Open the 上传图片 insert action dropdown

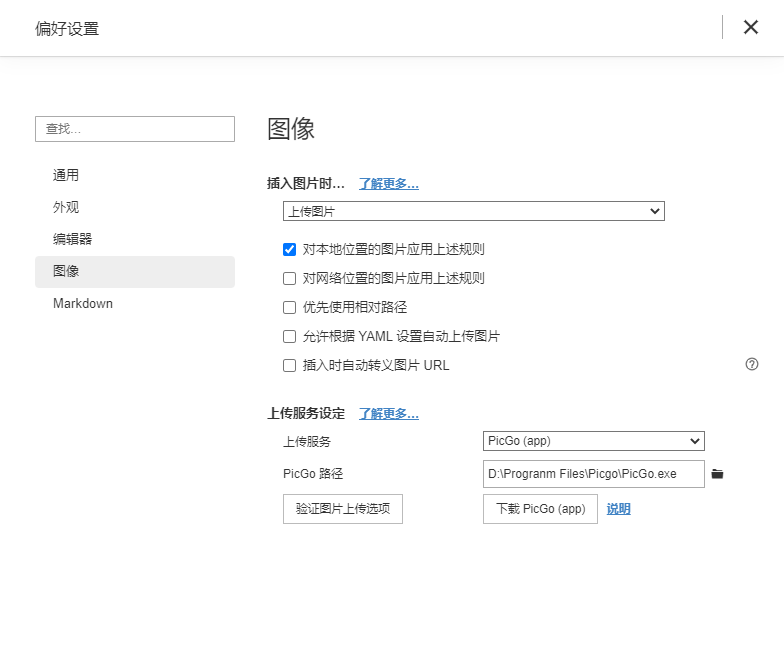[474, 211]
